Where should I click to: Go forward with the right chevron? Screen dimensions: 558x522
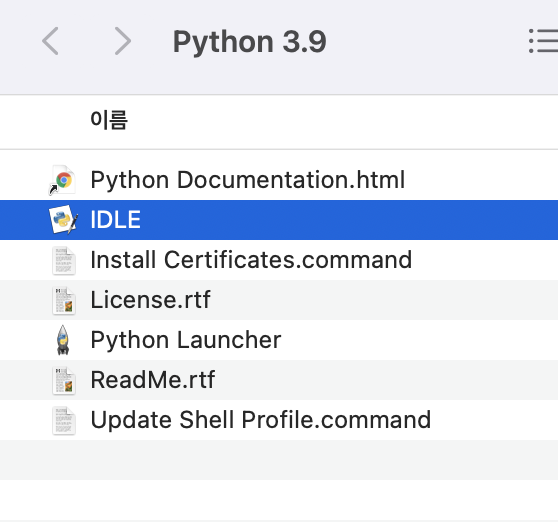click(123, 41)
